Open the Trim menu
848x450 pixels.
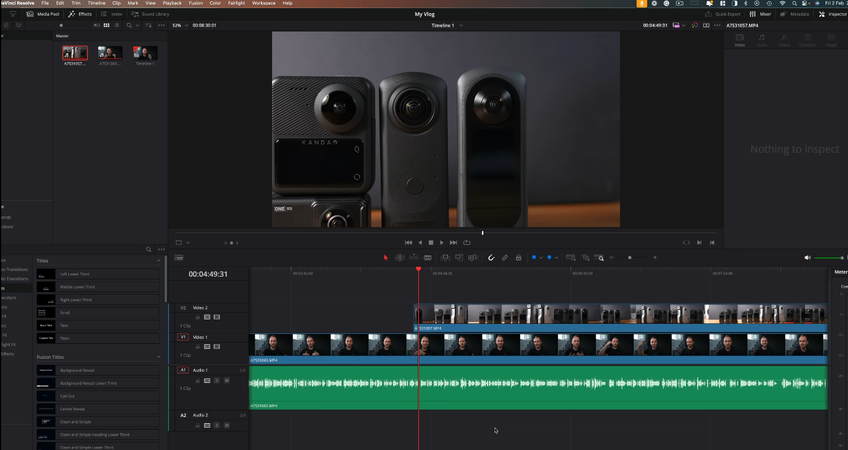76,3
